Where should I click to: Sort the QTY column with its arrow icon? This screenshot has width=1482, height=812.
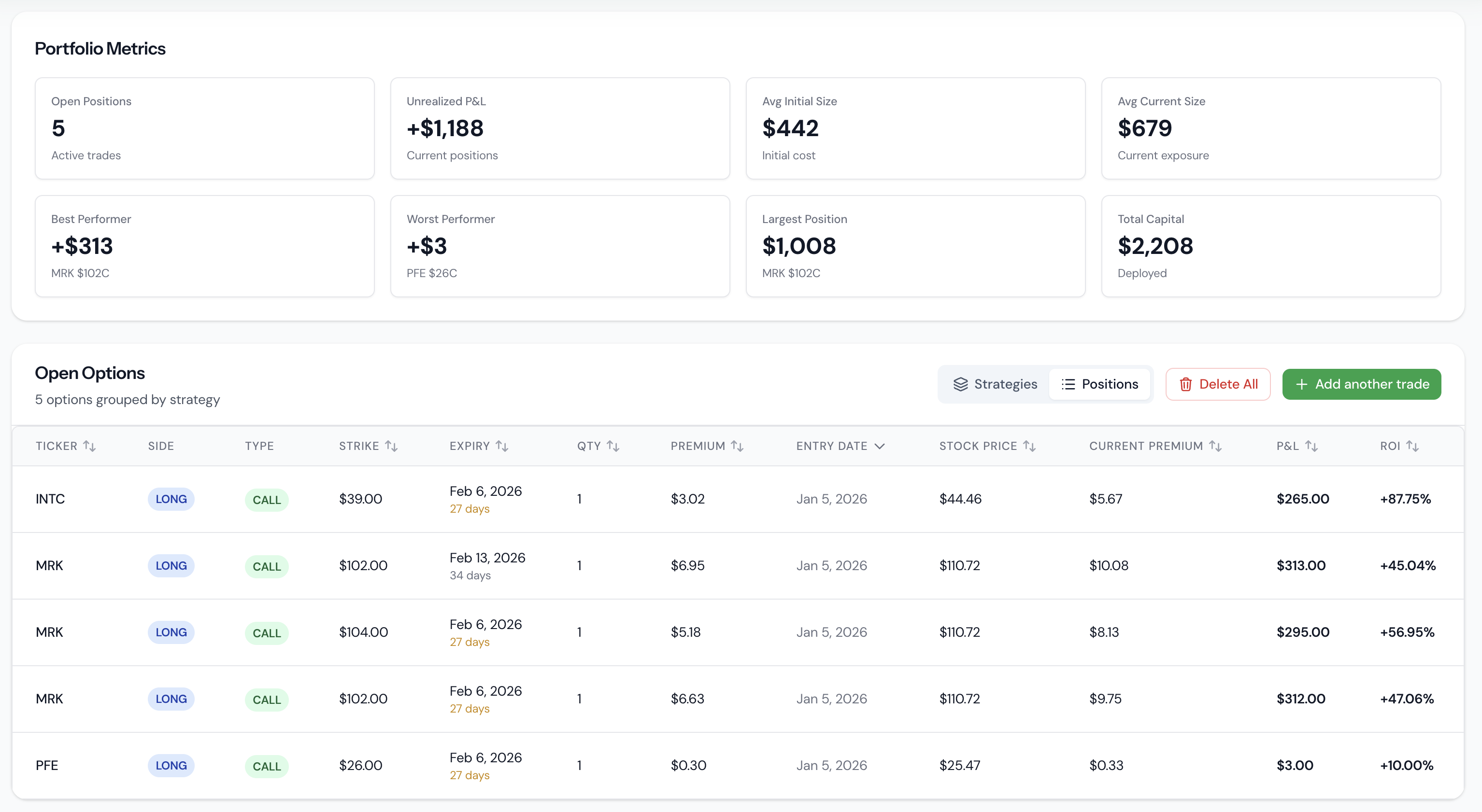coord(614,445)
